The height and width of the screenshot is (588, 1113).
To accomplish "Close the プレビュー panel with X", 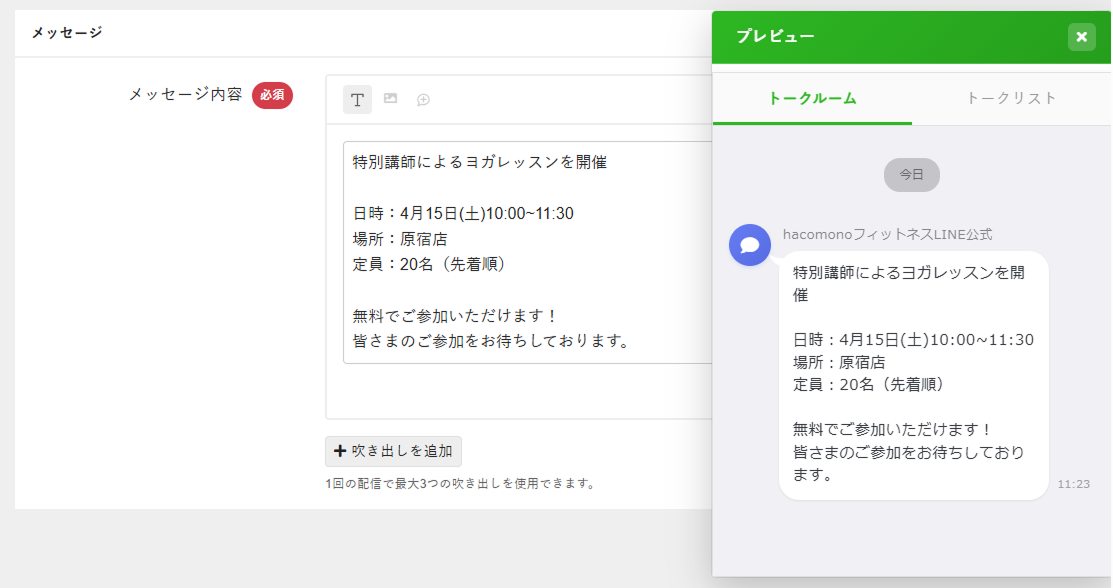I will (x=1081, y=37).
